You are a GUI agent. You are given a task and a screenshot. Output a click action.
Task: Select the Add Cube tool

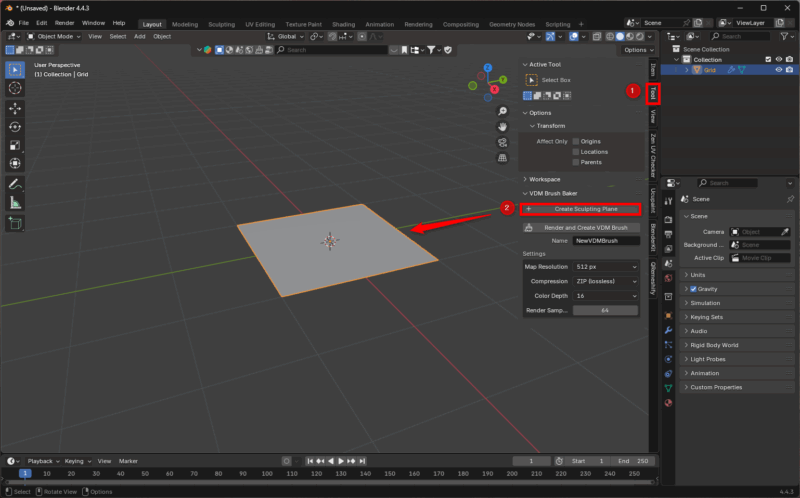click(15, 223)
